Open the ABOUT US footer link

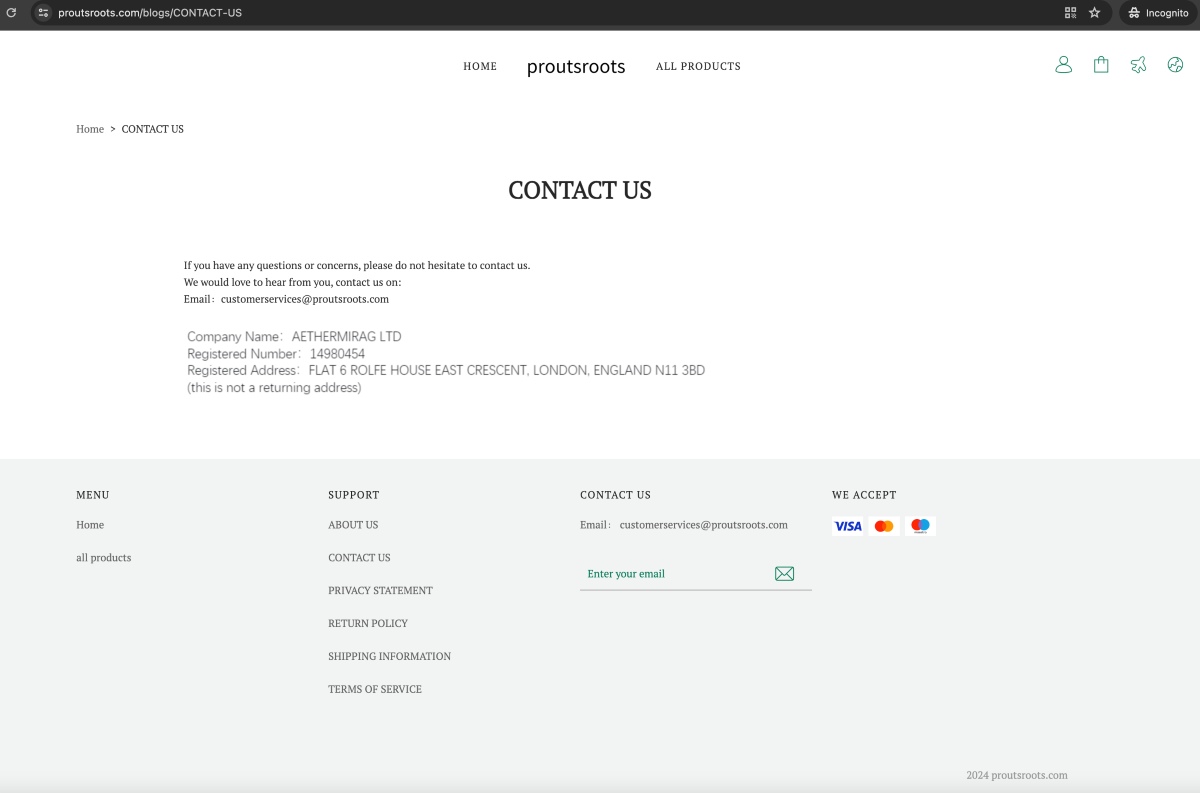pos(353,524)
